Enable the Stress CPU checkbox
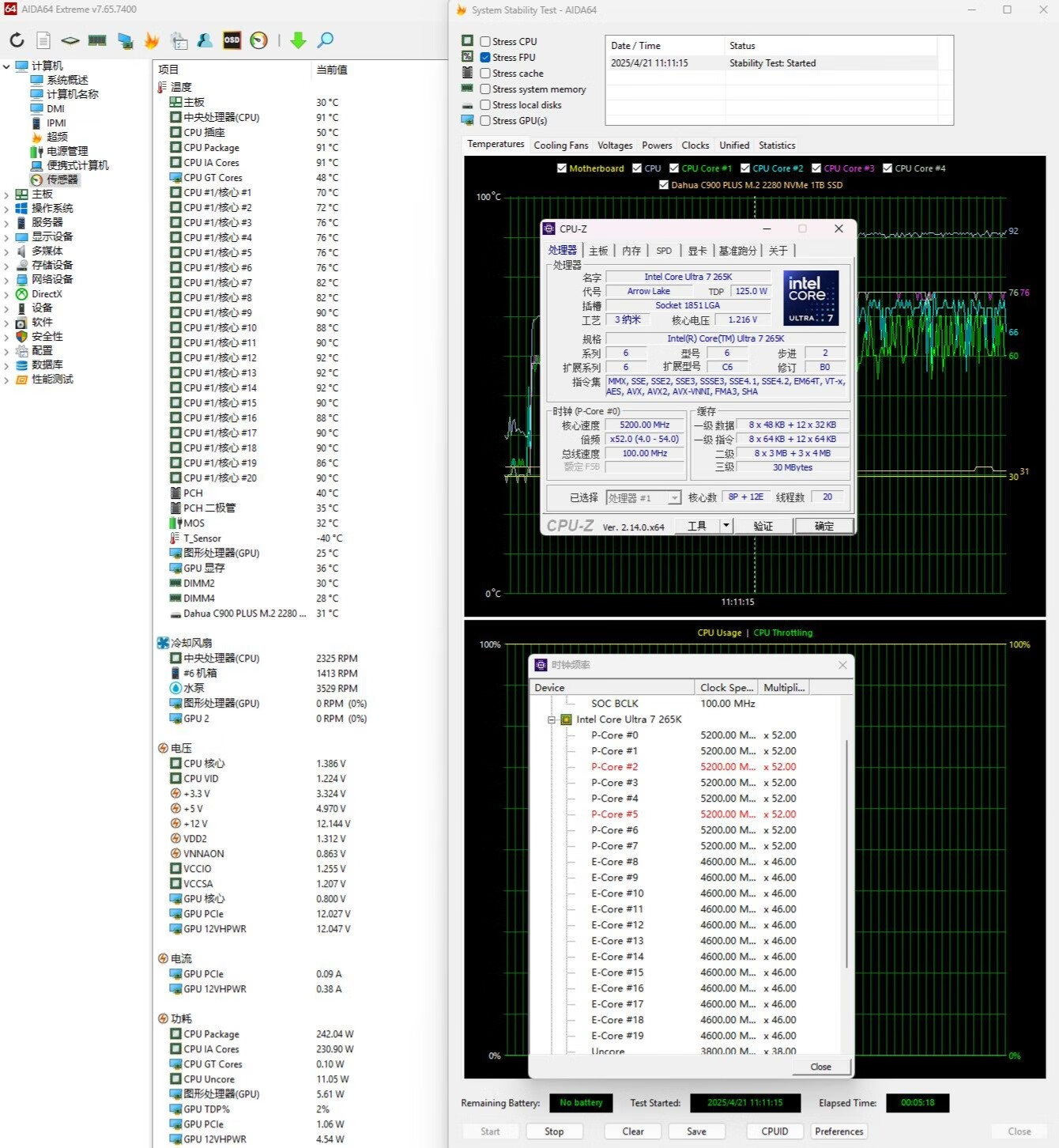 click(485, 41)
